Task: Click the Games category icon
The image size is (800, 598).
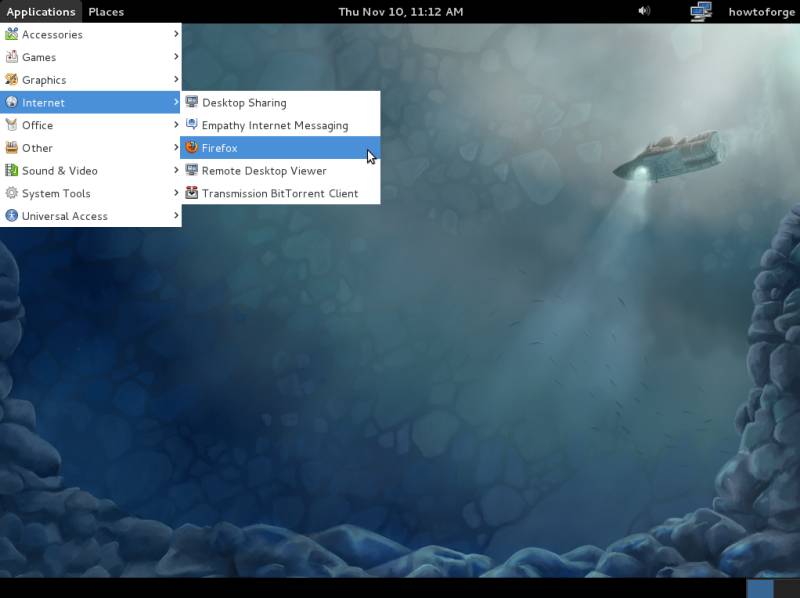Action: coord(11,57)
